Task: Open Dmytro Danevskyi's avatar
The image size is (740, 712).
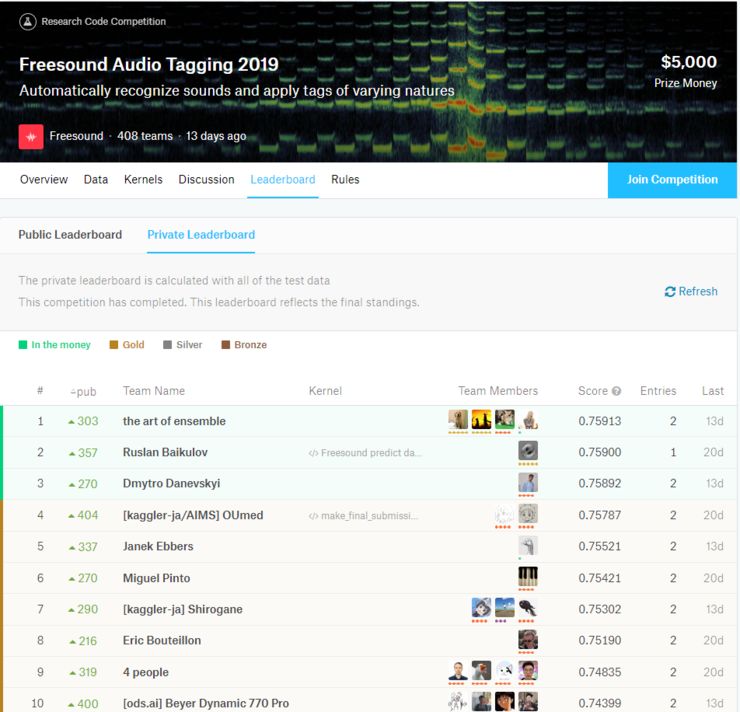Action: [528, 482]
